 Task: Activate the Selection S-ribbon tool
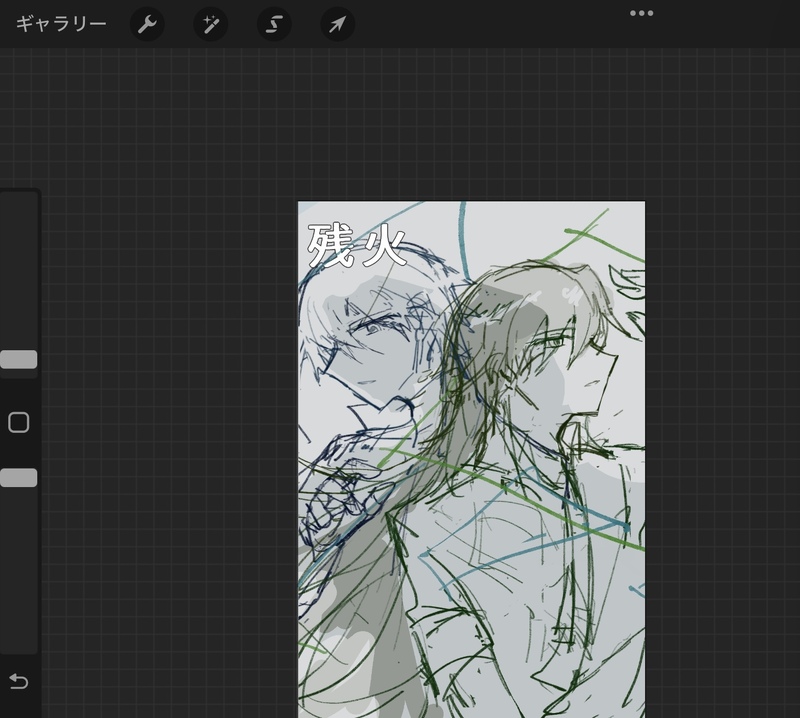tap(274, 24)
